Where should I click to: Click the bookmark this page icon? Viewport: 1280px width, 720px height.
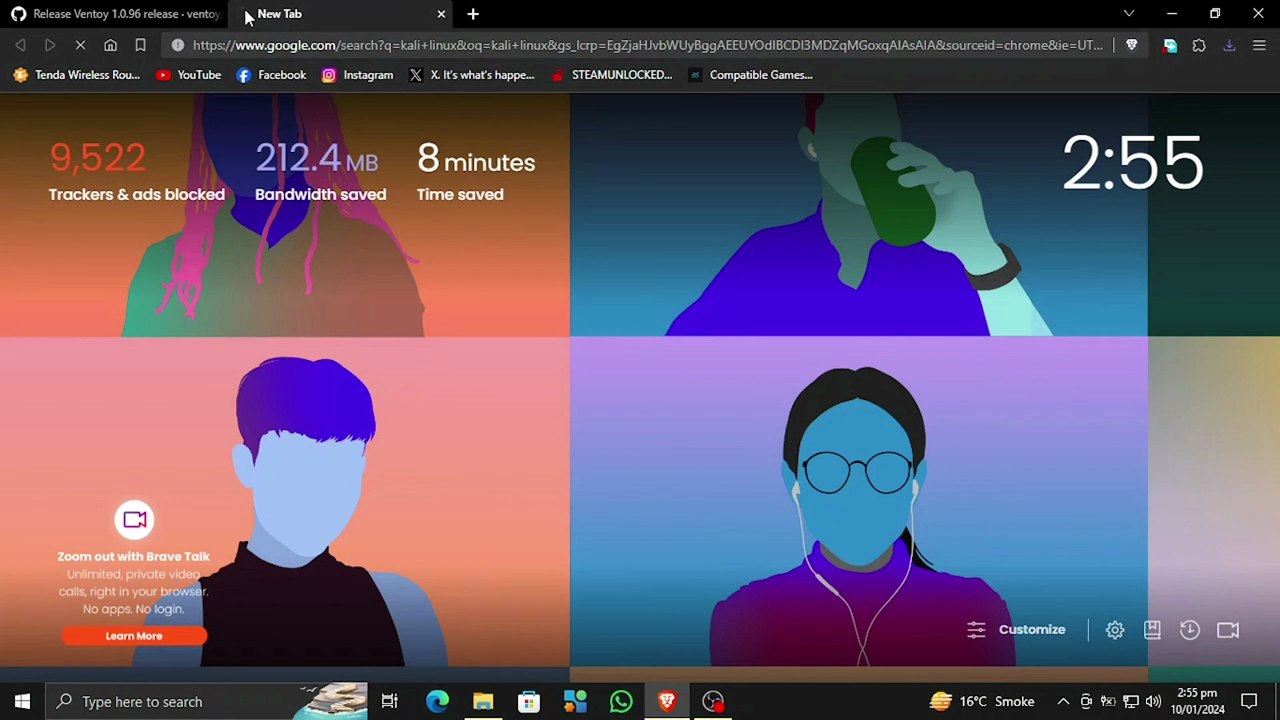[x=140, y=45]
